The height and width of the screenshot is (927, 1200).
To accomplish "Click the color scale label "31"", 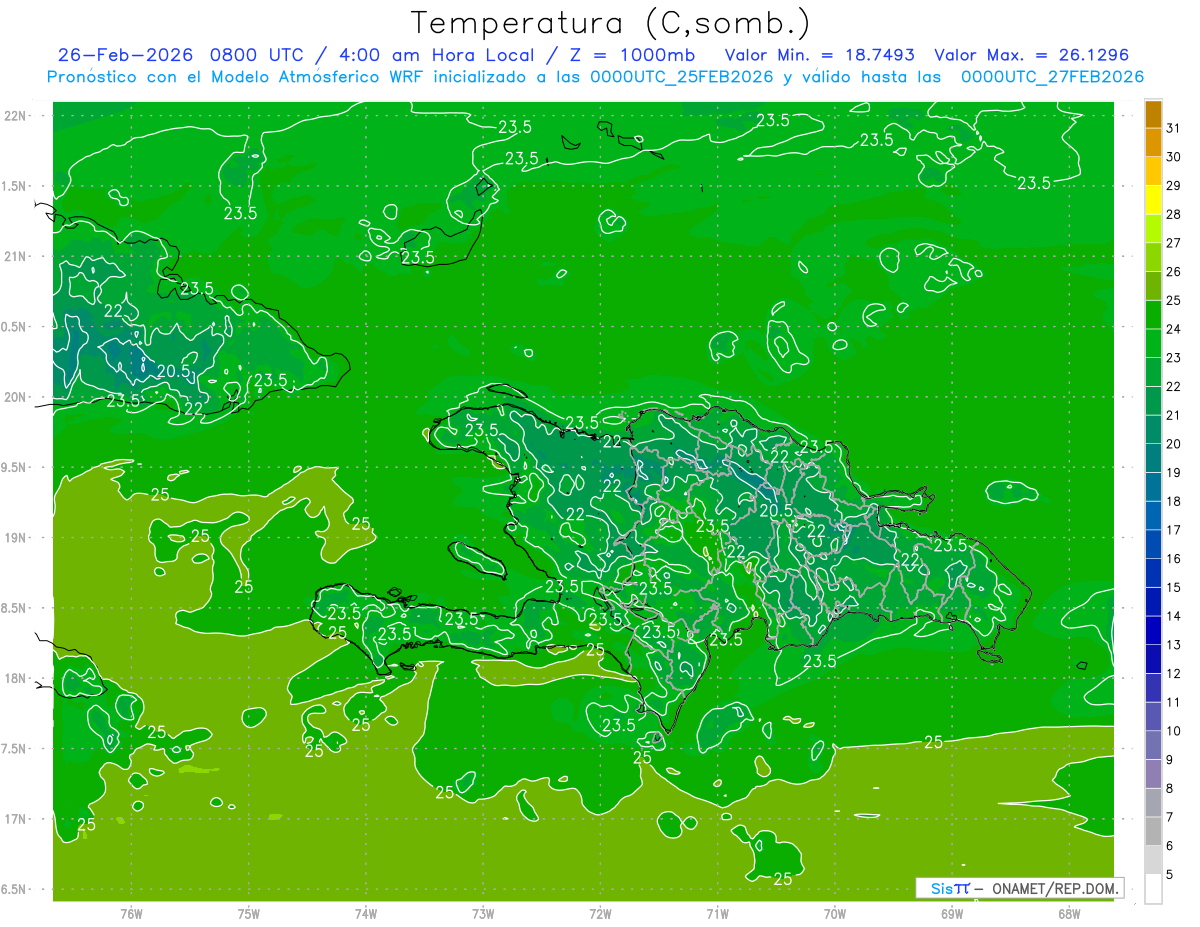I will (x=1173, y=128).
